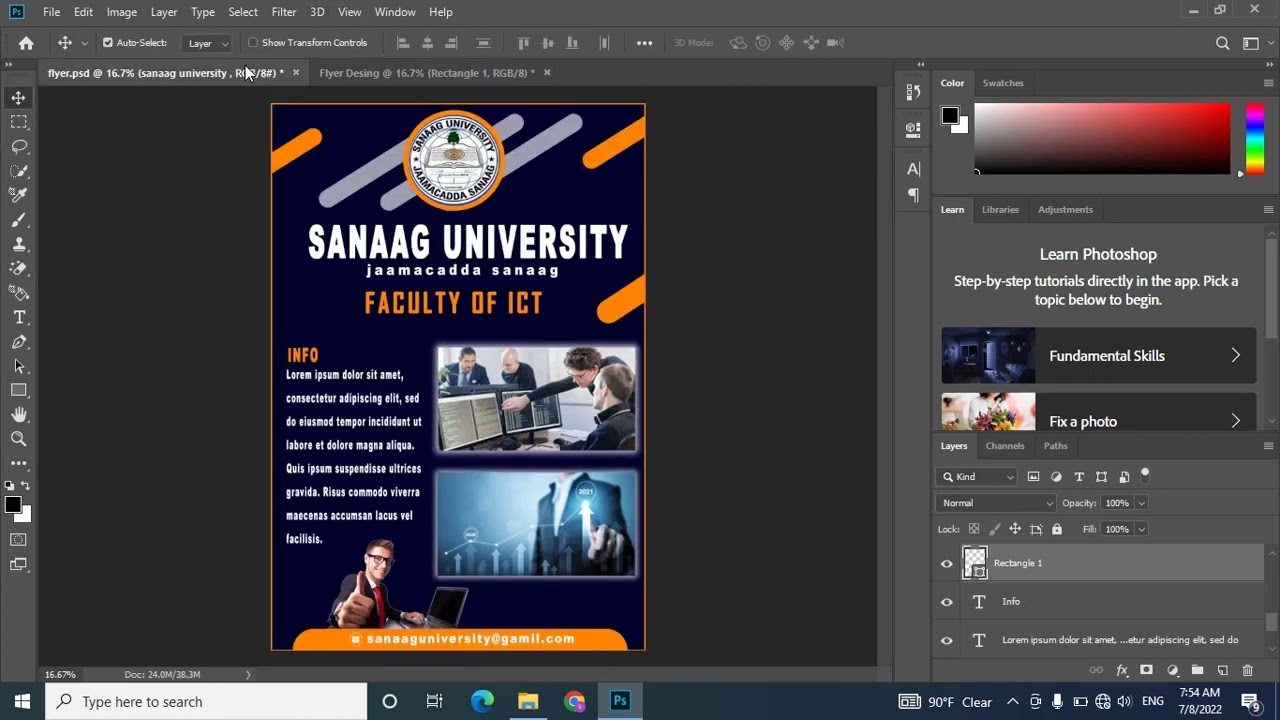1280x720 pixels.
Task: Enable Show Transform Controls
Action: [x=253, y=43]
